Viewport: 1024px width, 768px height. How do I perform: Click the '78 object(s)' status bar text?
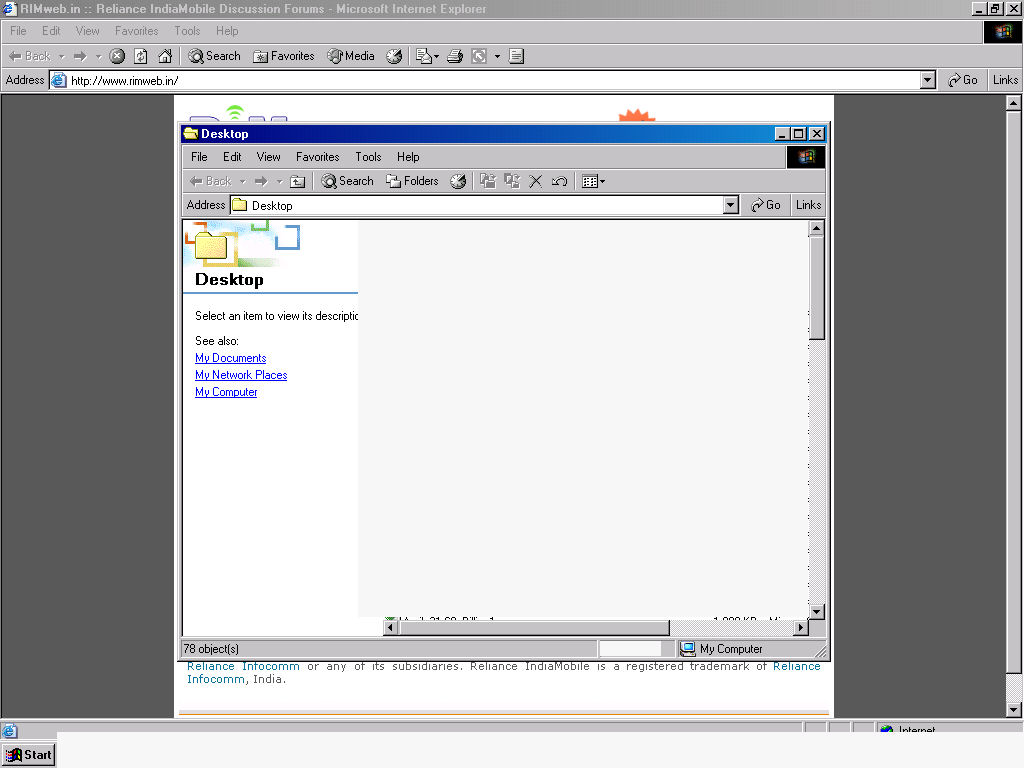pyautogui.click(x=211, y=648)
